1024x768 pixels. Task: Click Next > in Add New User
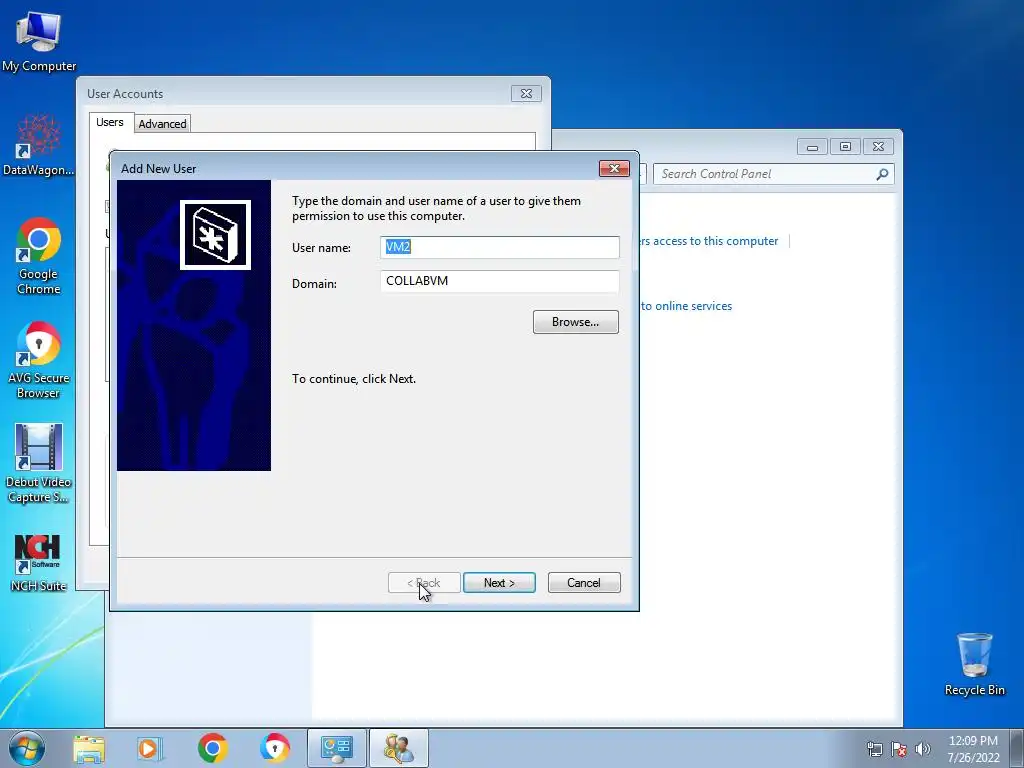pyautogui.click(x=499, y=583)
